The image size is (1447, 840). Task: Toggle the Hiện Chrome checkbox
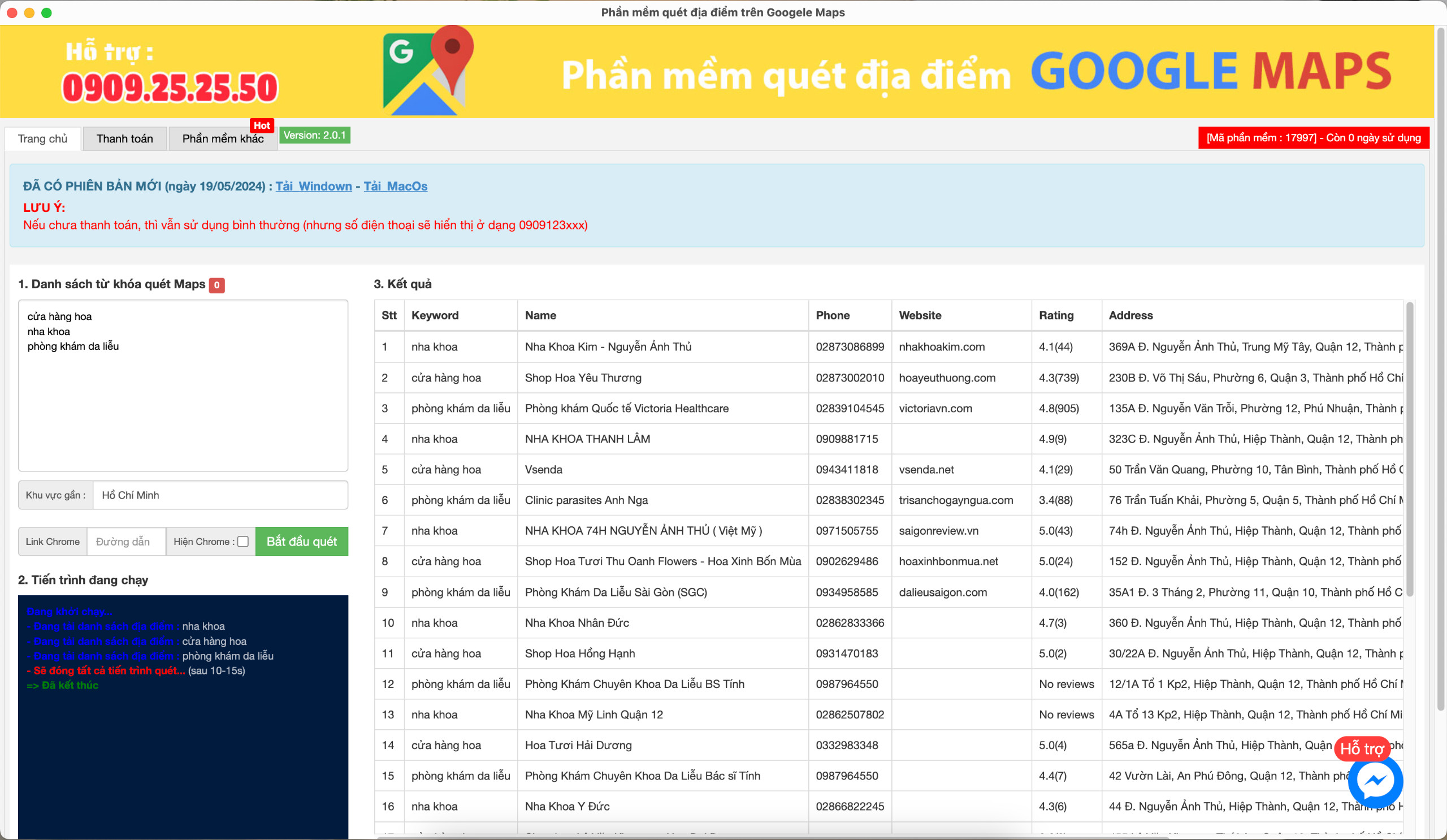coord(243,542)
